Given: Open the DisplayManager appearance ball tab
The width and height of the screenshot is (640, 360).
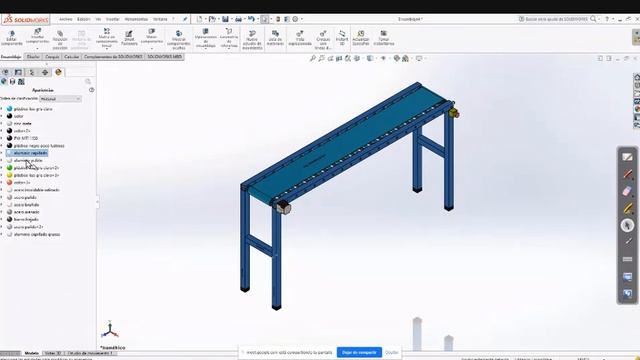Looking at the screenshot, I should point(58,72).
